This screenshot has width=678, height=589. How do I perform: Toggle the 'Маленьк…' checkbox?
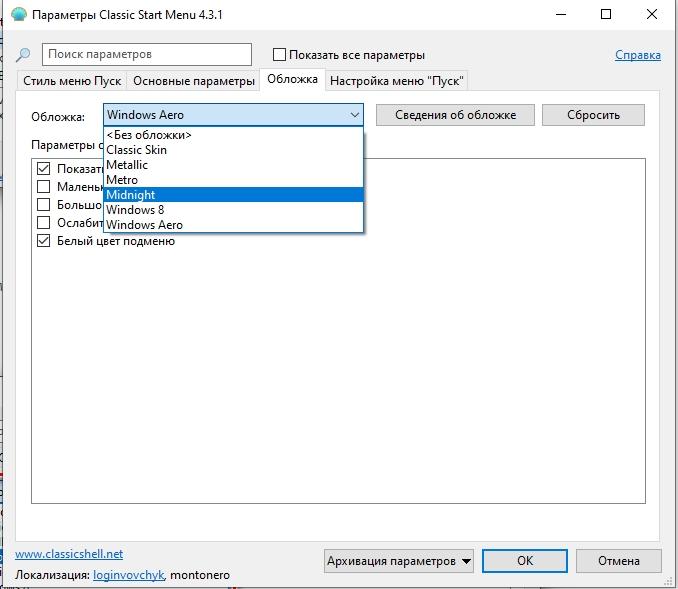(43, 186)
